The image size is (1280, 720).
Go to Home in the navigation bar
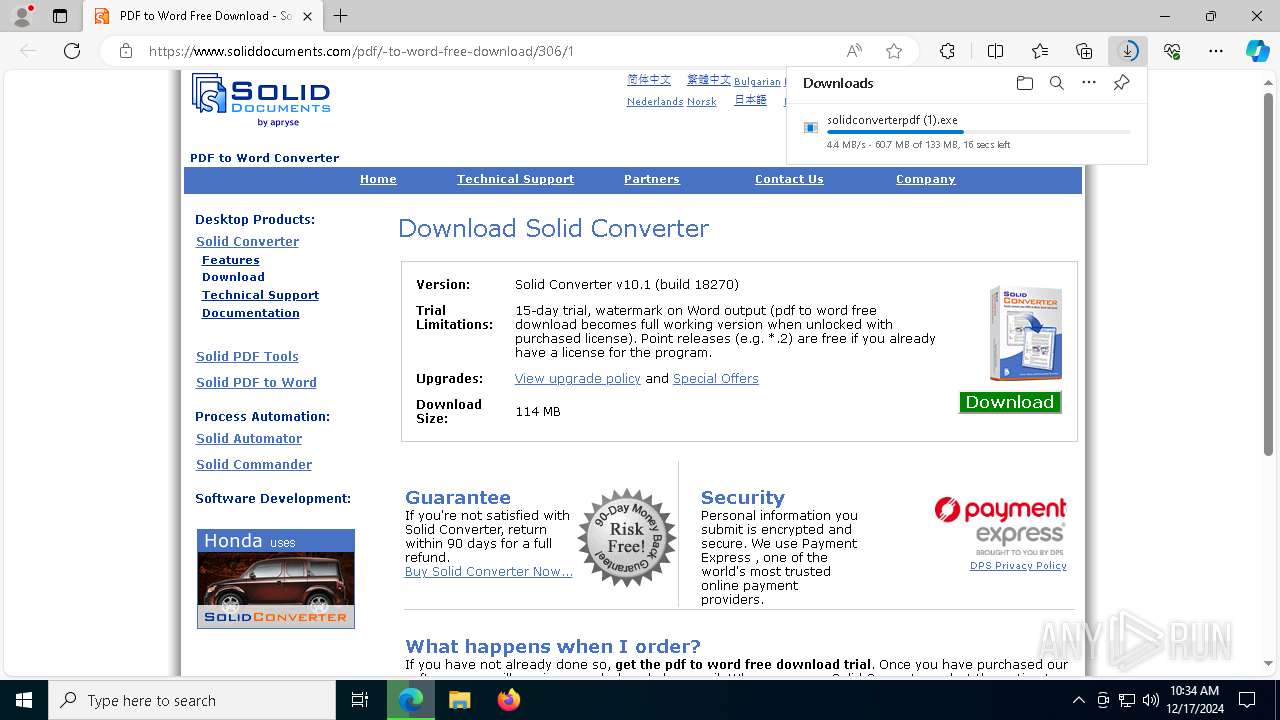pyautogui.click(x=378, y=179)
